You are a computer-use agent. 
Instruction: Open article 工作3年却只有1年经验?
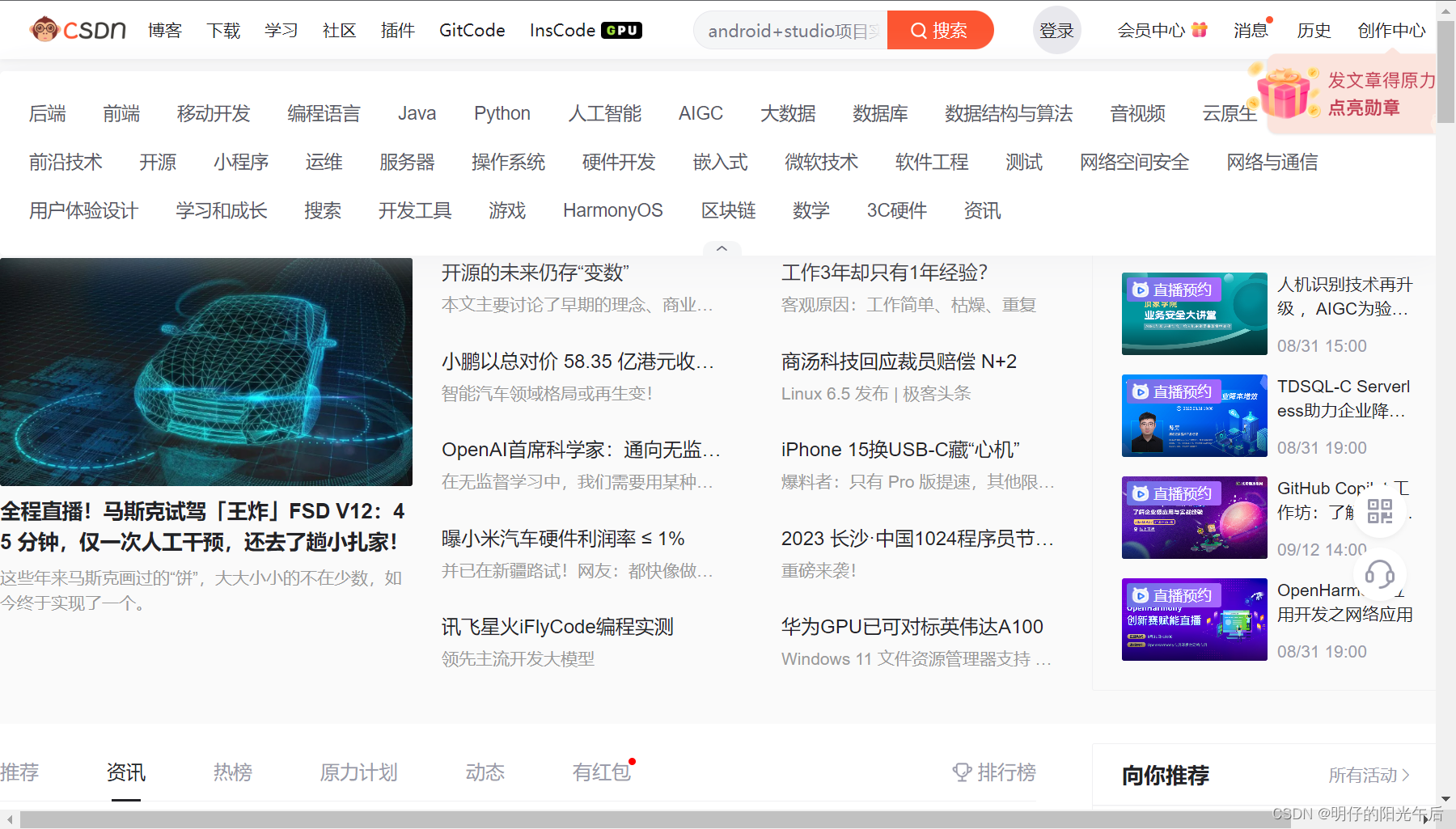[x=884, y=273]
